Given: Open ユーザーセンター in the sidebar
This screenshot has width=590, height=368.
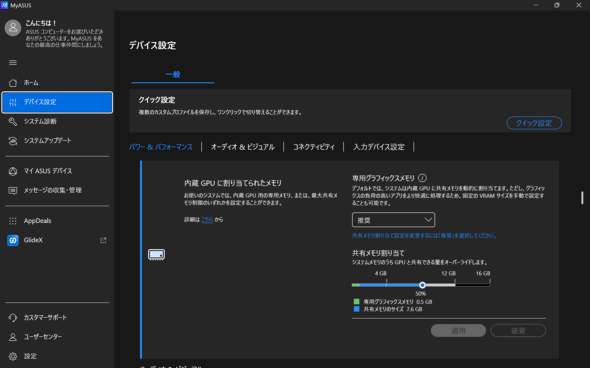Looking at the screenshot, I should tap(57, 337).
